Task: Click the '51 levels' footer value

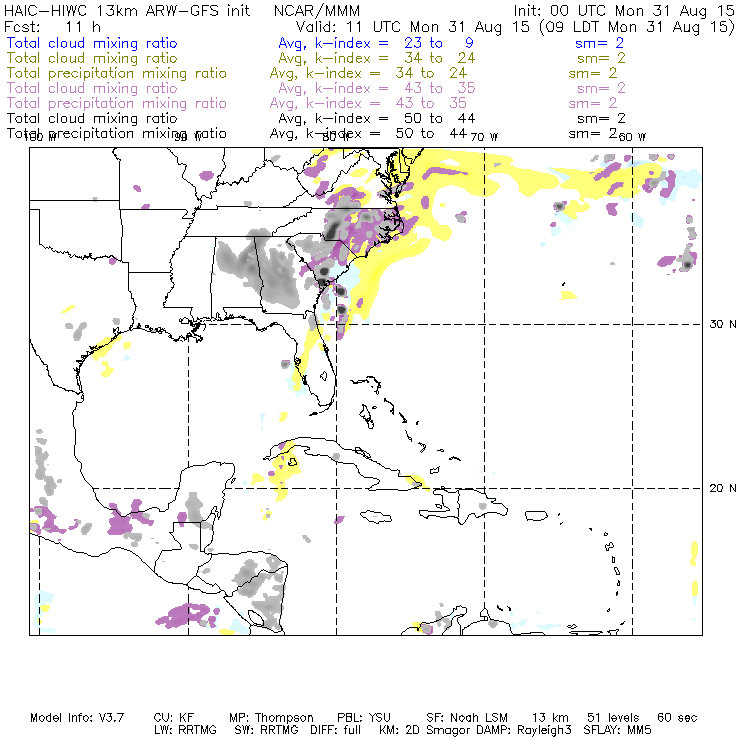Action: pyautogui.click(x=613, y=718)
